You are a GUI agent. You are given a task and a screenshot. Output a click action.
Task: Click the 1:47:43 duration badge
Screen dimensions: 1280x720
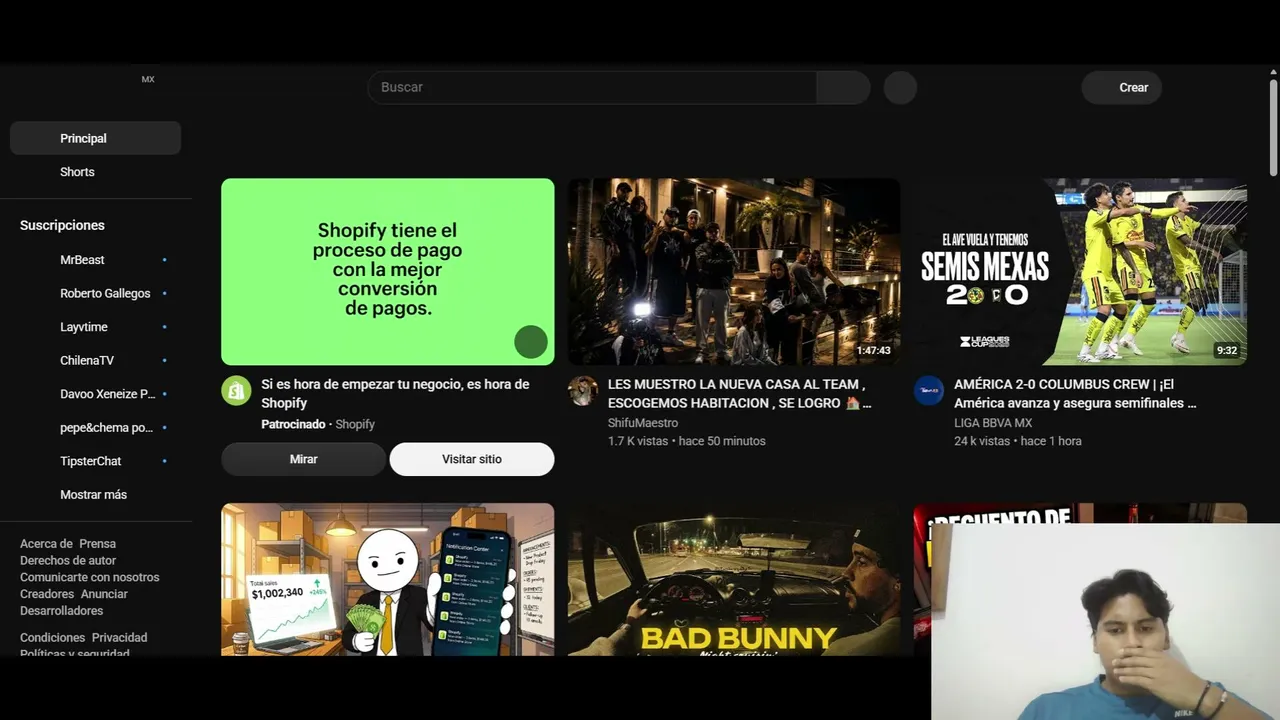873,351
